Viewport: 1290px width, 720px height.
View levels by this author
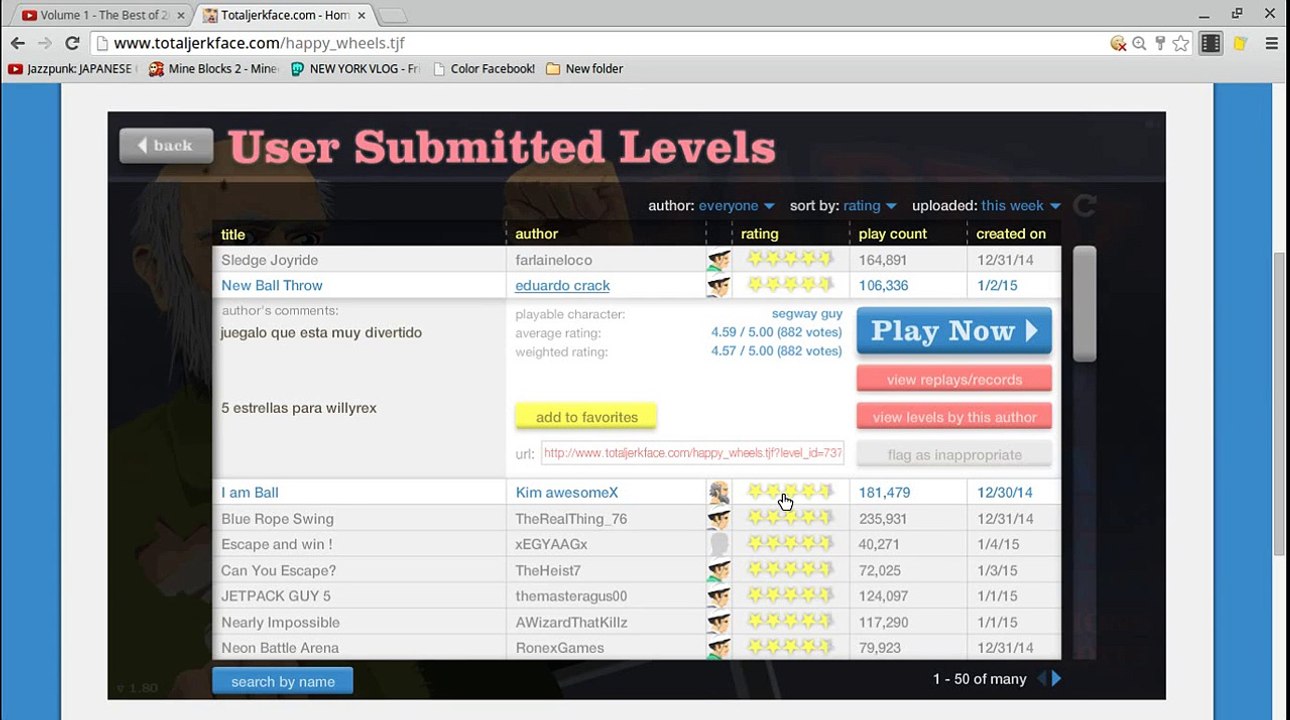coord(954,417)
